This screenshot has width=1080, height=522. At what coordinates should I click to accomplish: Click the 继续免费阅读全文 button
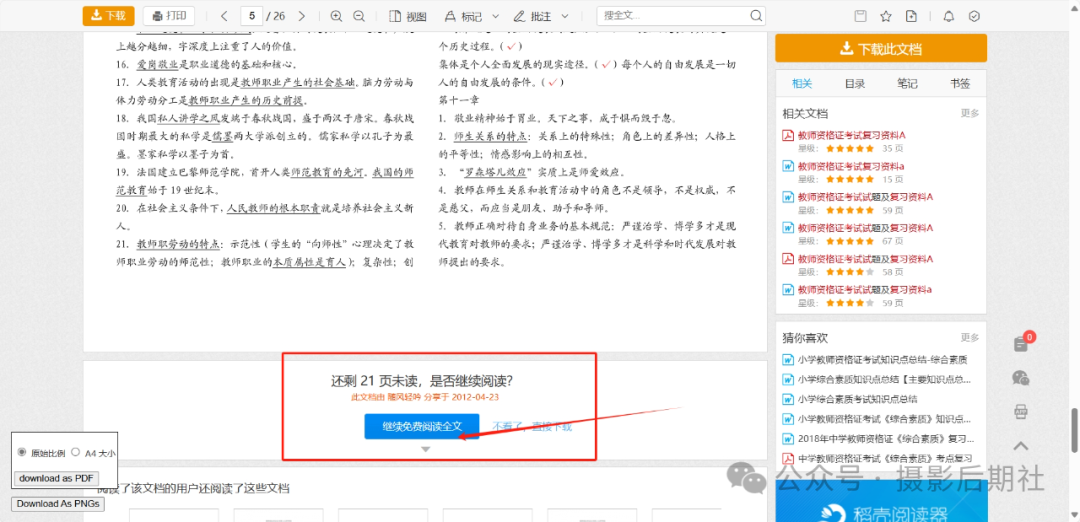coord(422,426)
